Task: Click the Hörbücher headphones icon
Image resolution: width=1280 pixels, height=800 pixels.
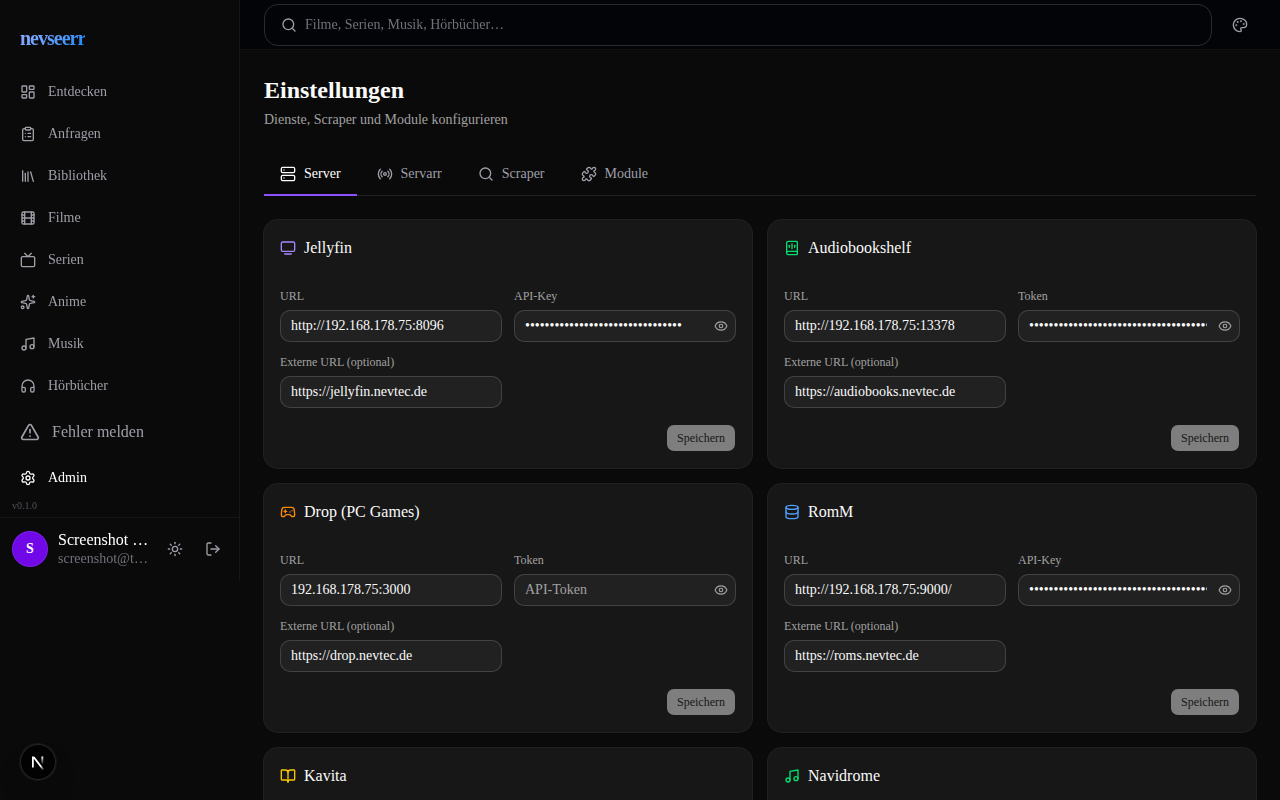Action: [x=28, y=386]
